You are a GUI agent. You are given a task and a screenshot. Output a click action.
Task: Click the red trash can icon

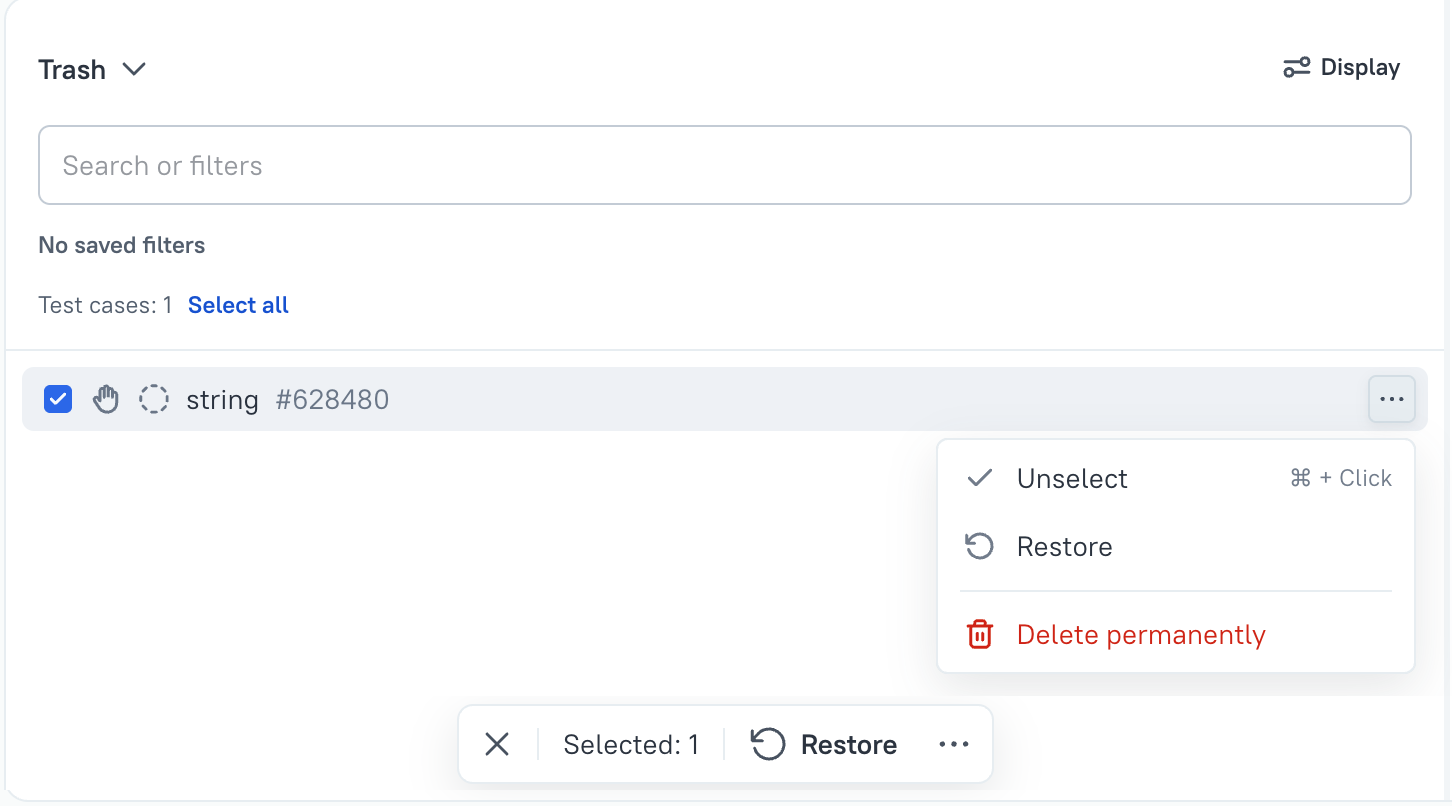point(980,635)
